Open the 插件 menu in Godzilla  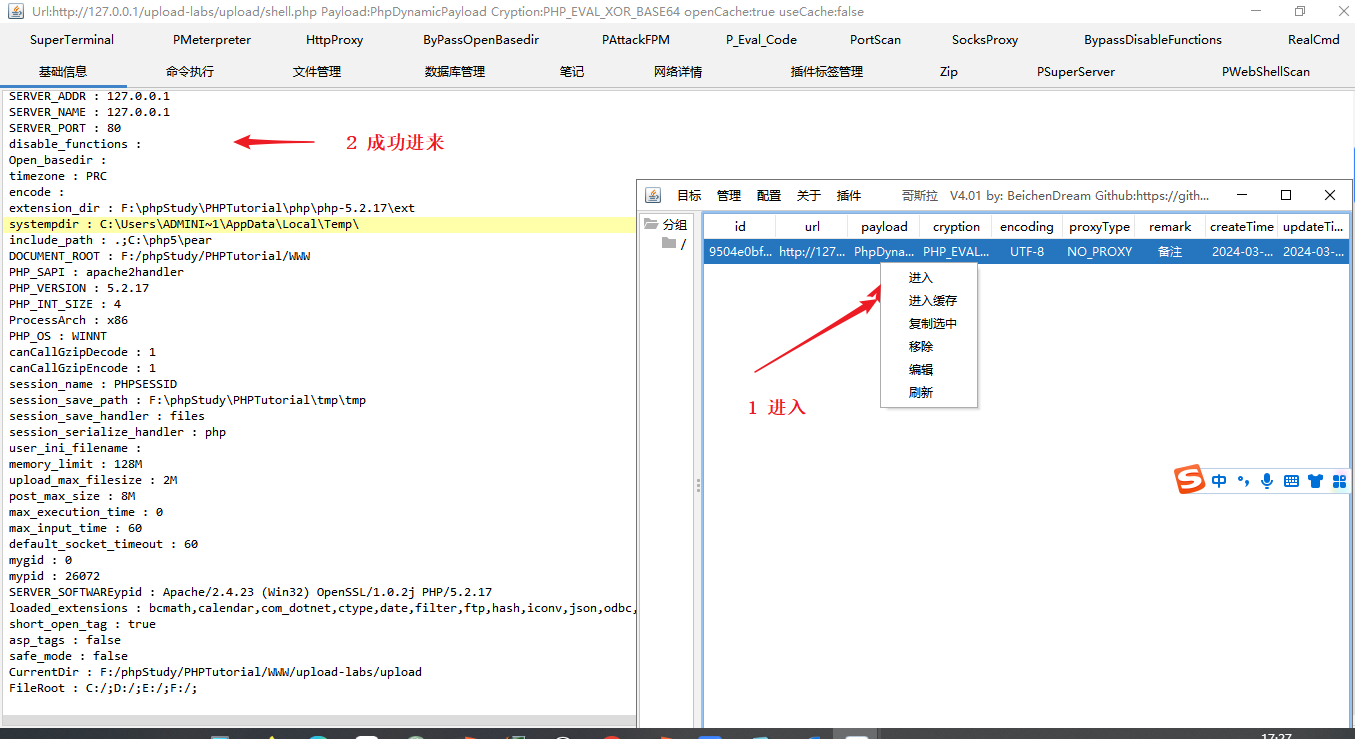click(849, 195)
